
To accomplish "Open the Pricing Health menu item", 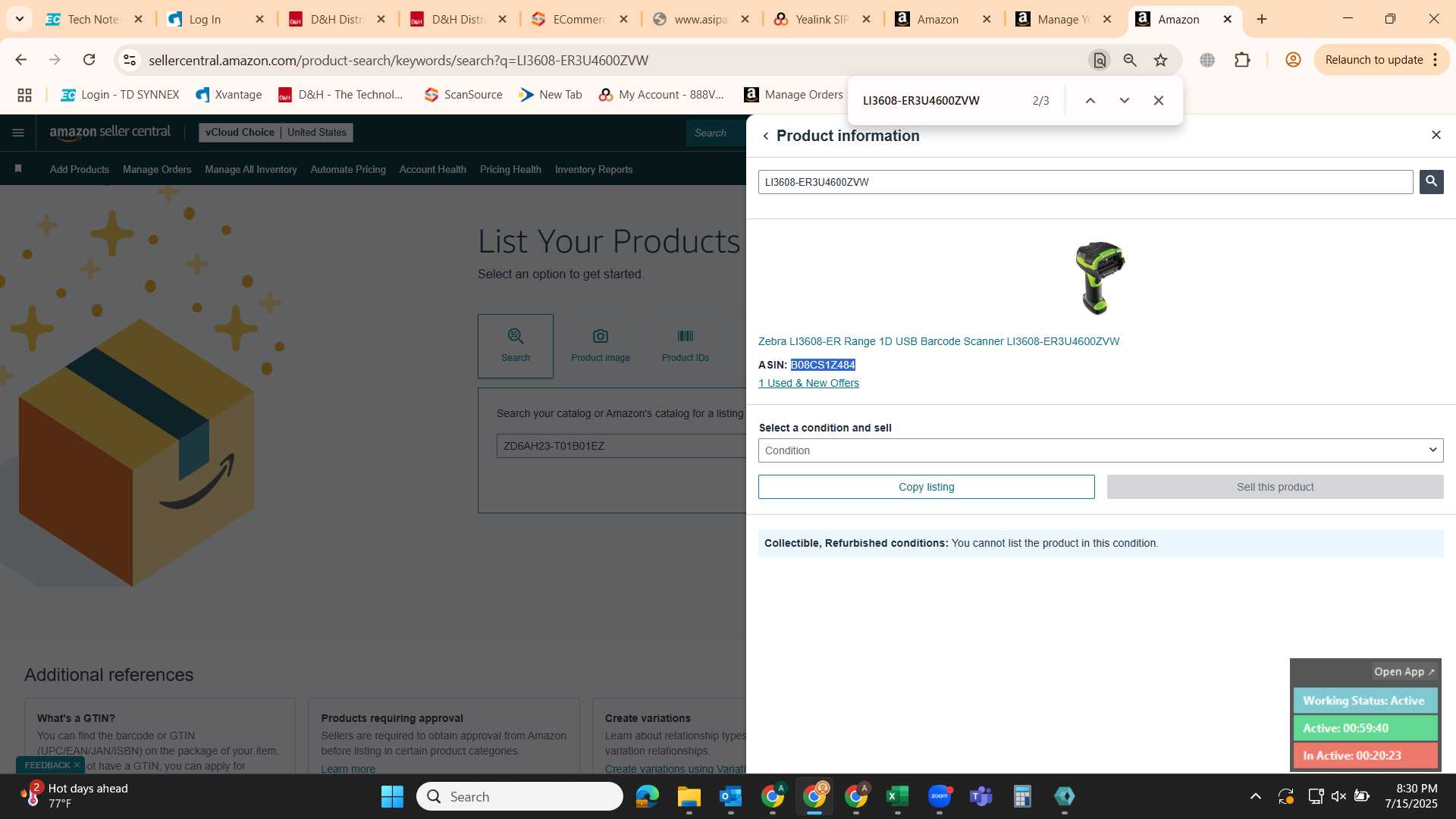I will click(x=510, y=170).
